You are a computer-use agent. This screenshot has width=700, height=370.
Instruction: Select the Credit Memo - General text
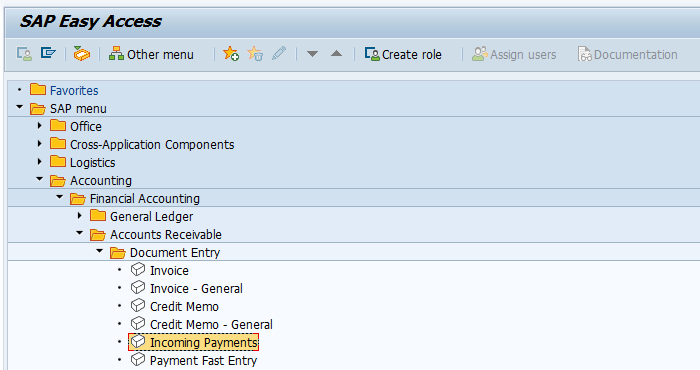tap(211, 324)
